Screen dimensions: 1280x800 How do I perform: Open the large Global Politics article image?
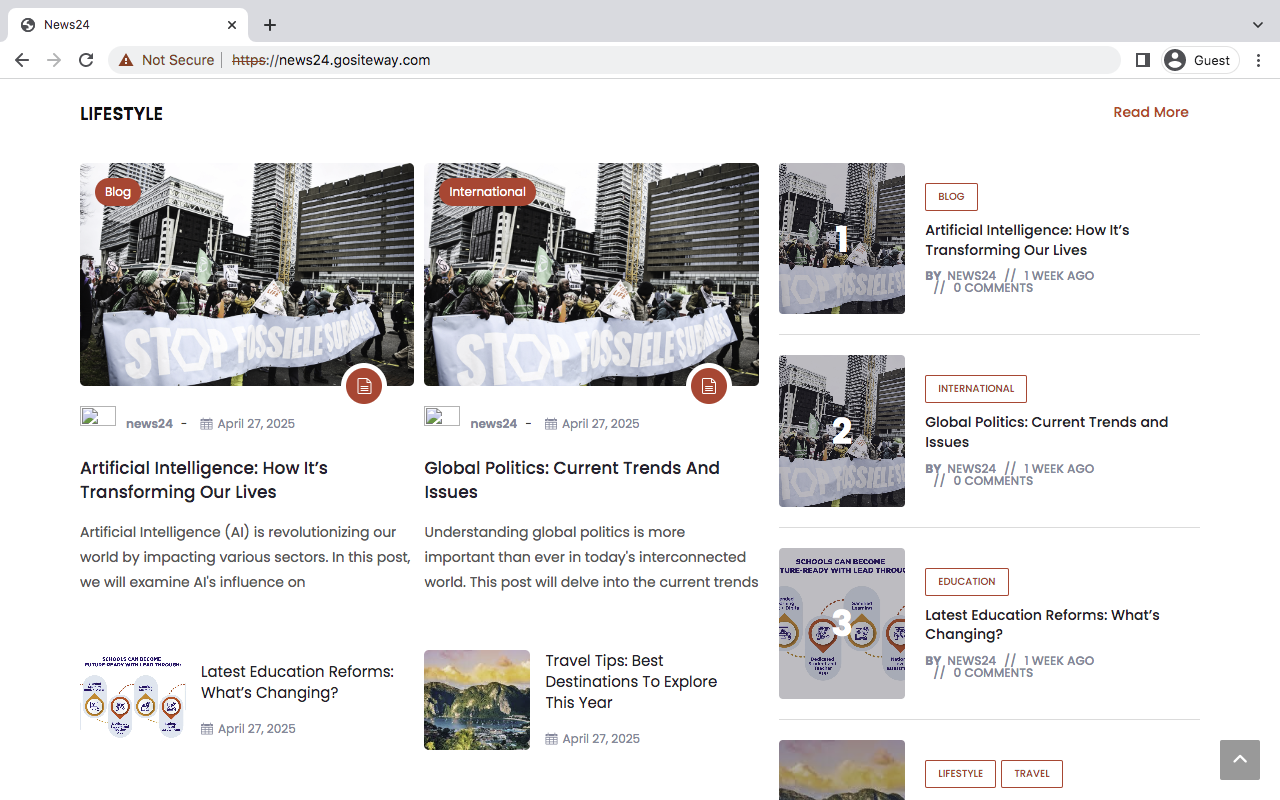pos(591,274)
